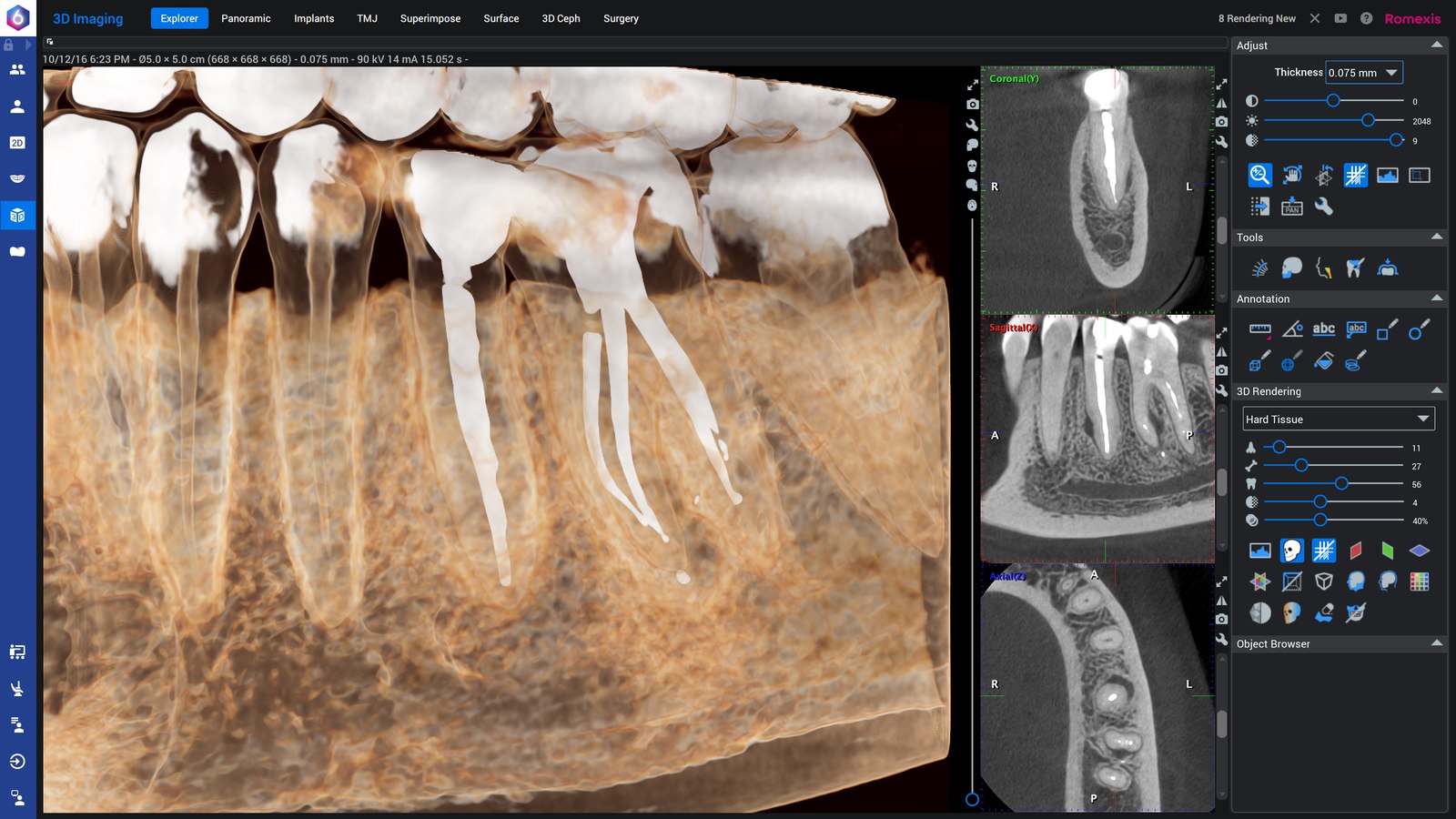This screenshot has height=819, width=1456.
Task: Select the abc text annotation tool
Action: (x=1324, y=329)
